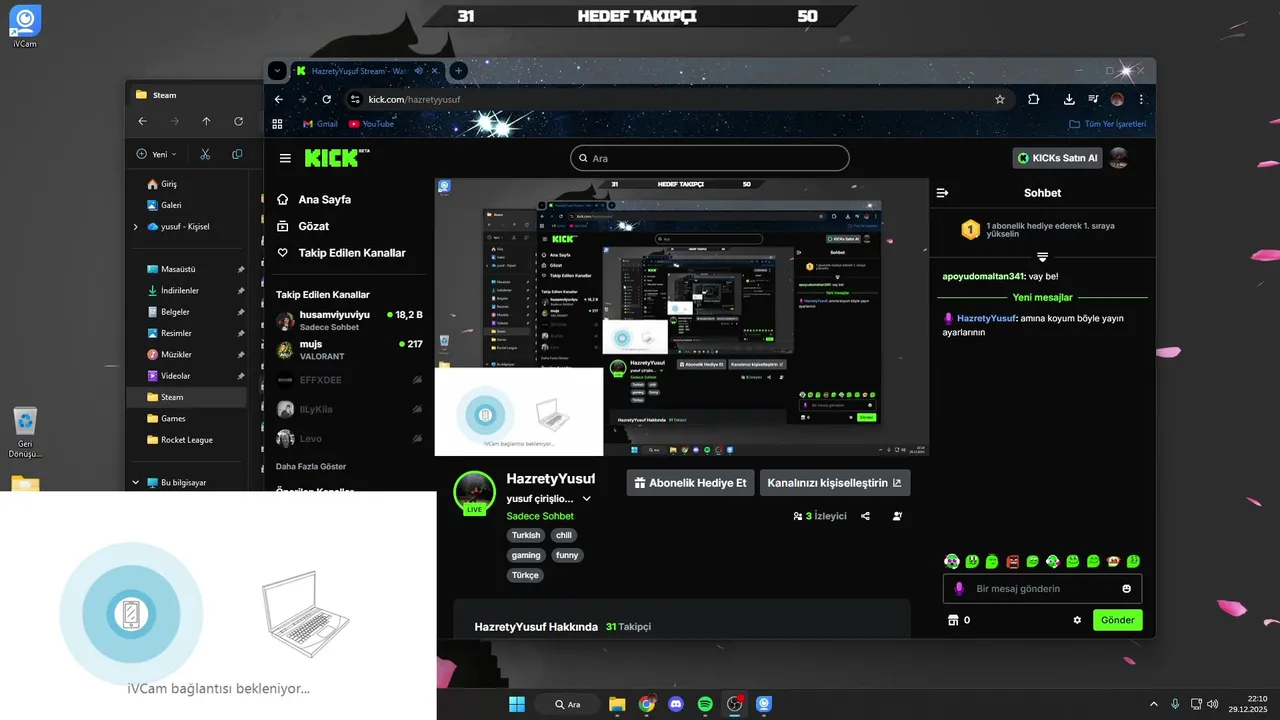Open husamviyuviyu followed channel
This screenshot has height=720, width=1280.
349,320
